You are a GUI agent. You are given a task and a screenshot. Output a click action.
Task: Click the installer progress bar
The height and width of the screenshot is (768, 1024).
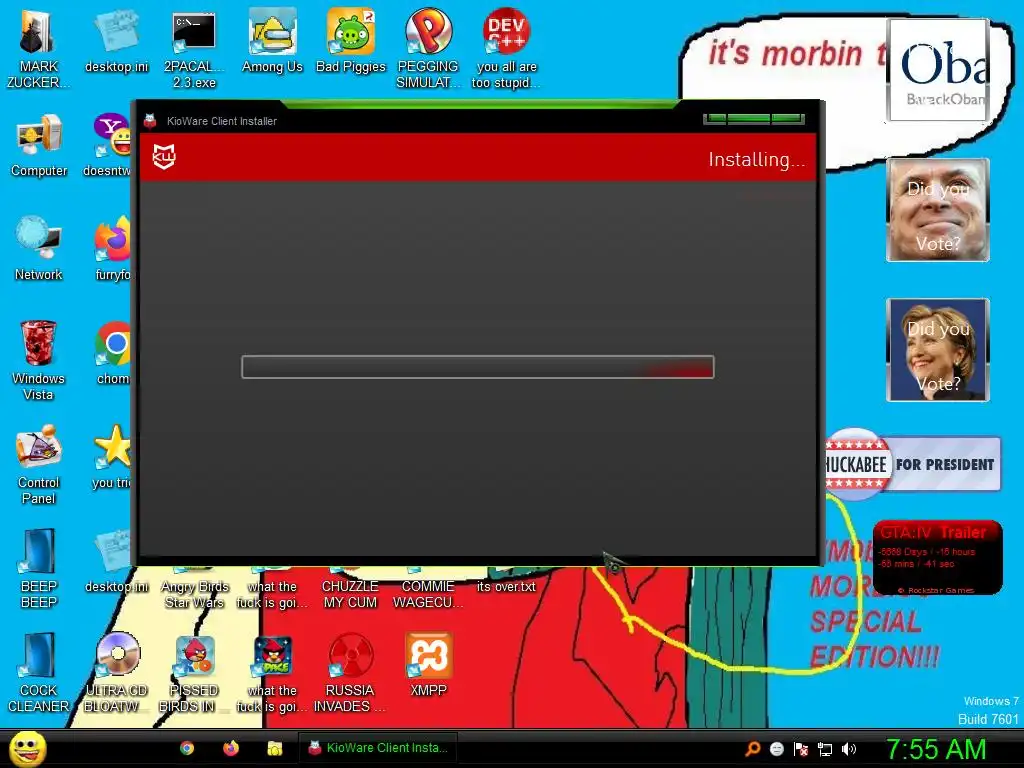pyautogui.click(x=477, y=367)
